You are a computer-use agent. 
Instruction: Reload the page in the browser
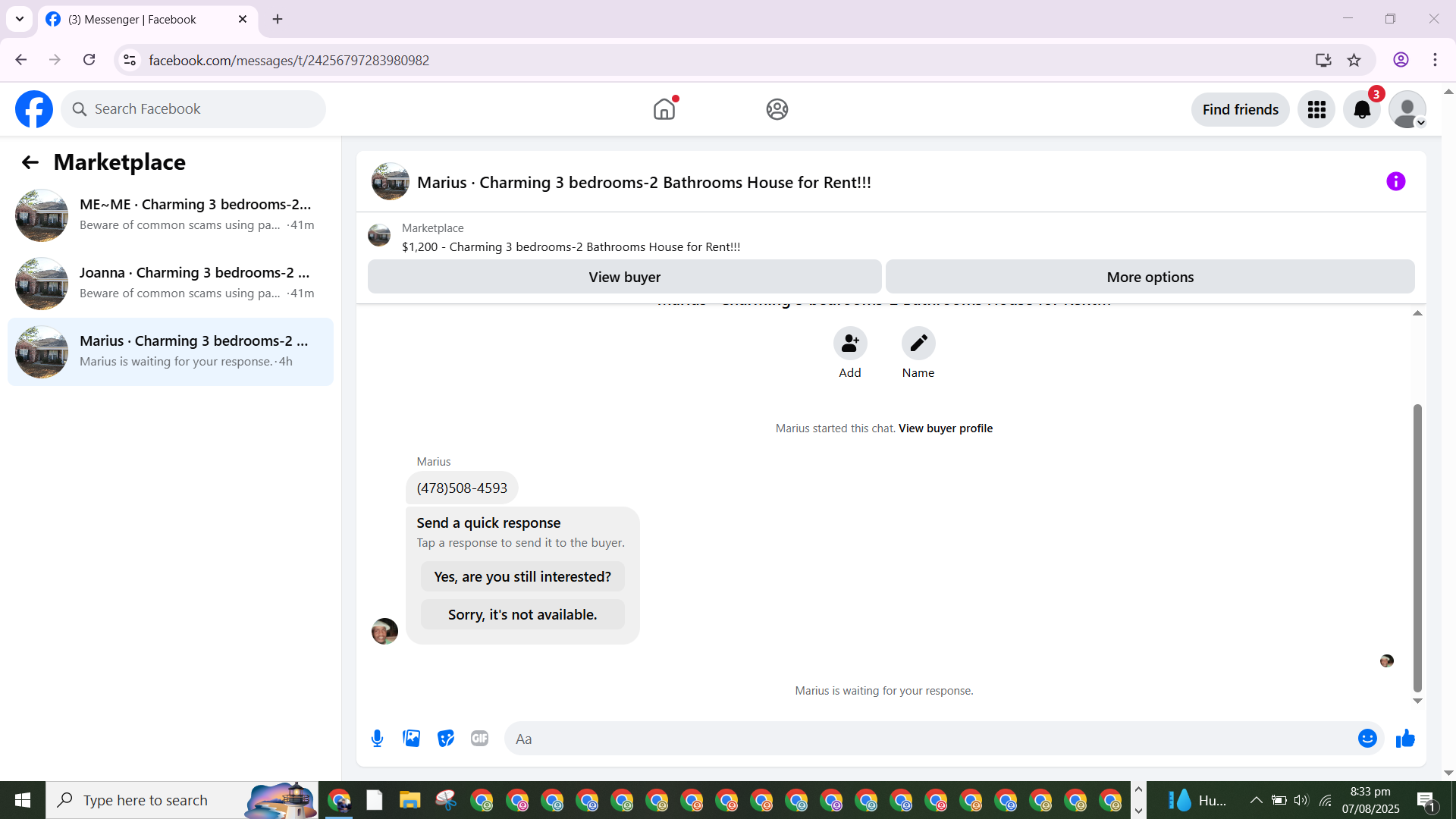89,60
